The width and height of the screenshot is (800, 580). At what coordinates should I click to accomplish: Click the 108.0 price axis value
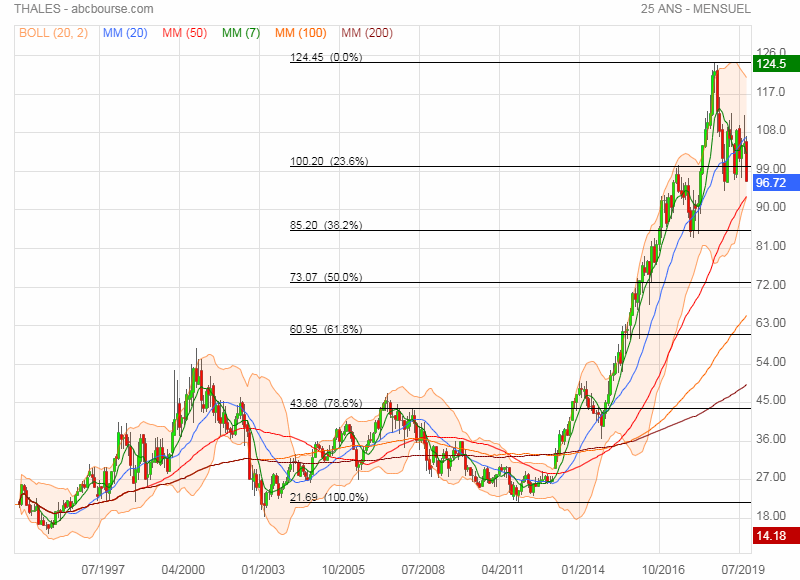[770, 130]
